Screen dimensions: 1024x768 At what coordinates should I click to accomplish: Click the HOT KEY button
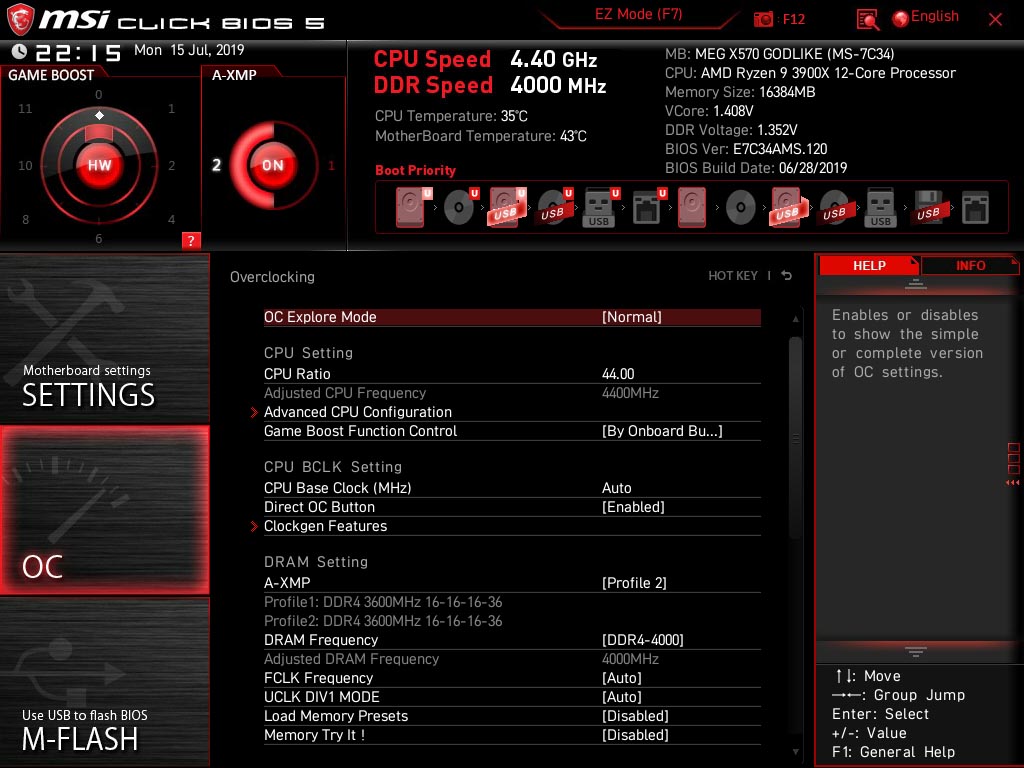[x=733, y=276]
